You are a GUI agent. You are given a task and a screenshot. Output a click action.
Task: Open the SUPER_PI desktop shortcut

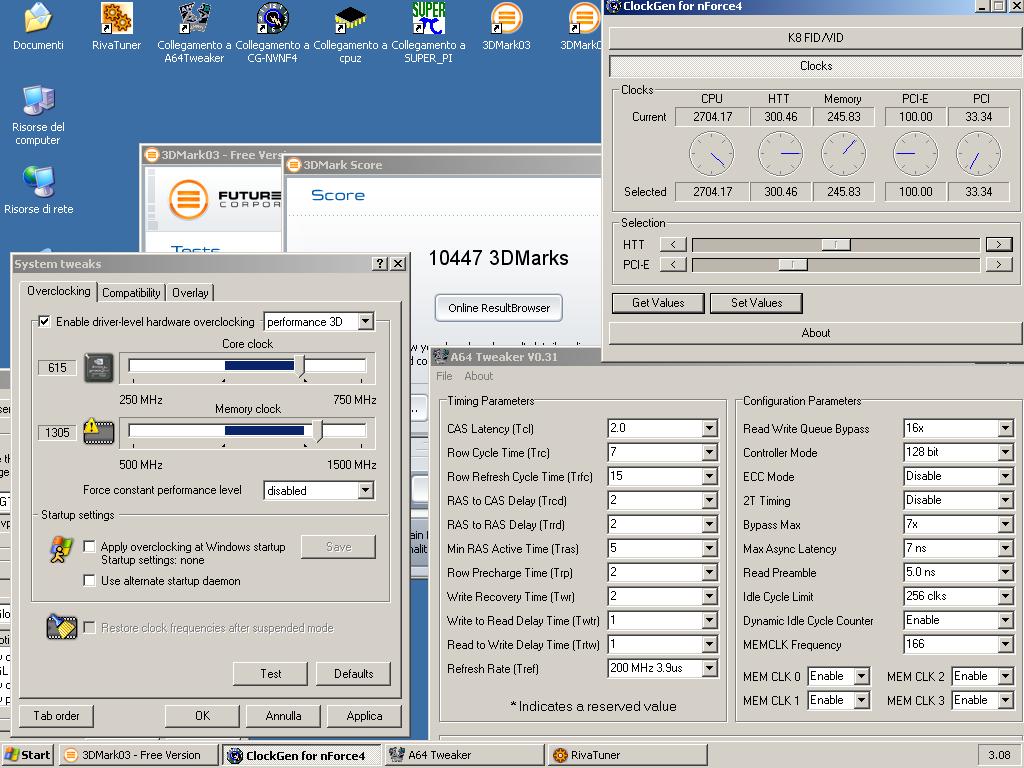(428, 18)
